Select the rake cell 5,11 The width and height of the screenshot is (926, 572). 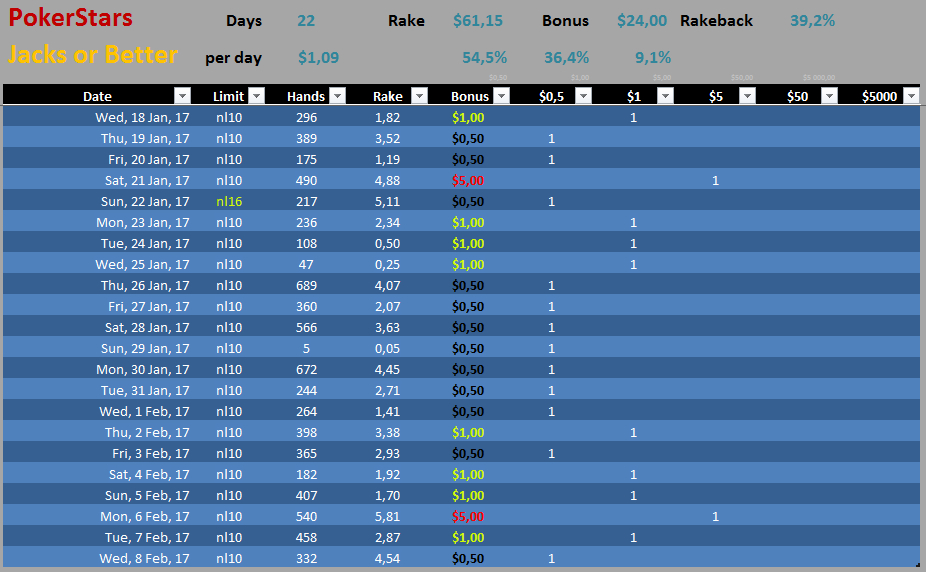click(387, 201)
